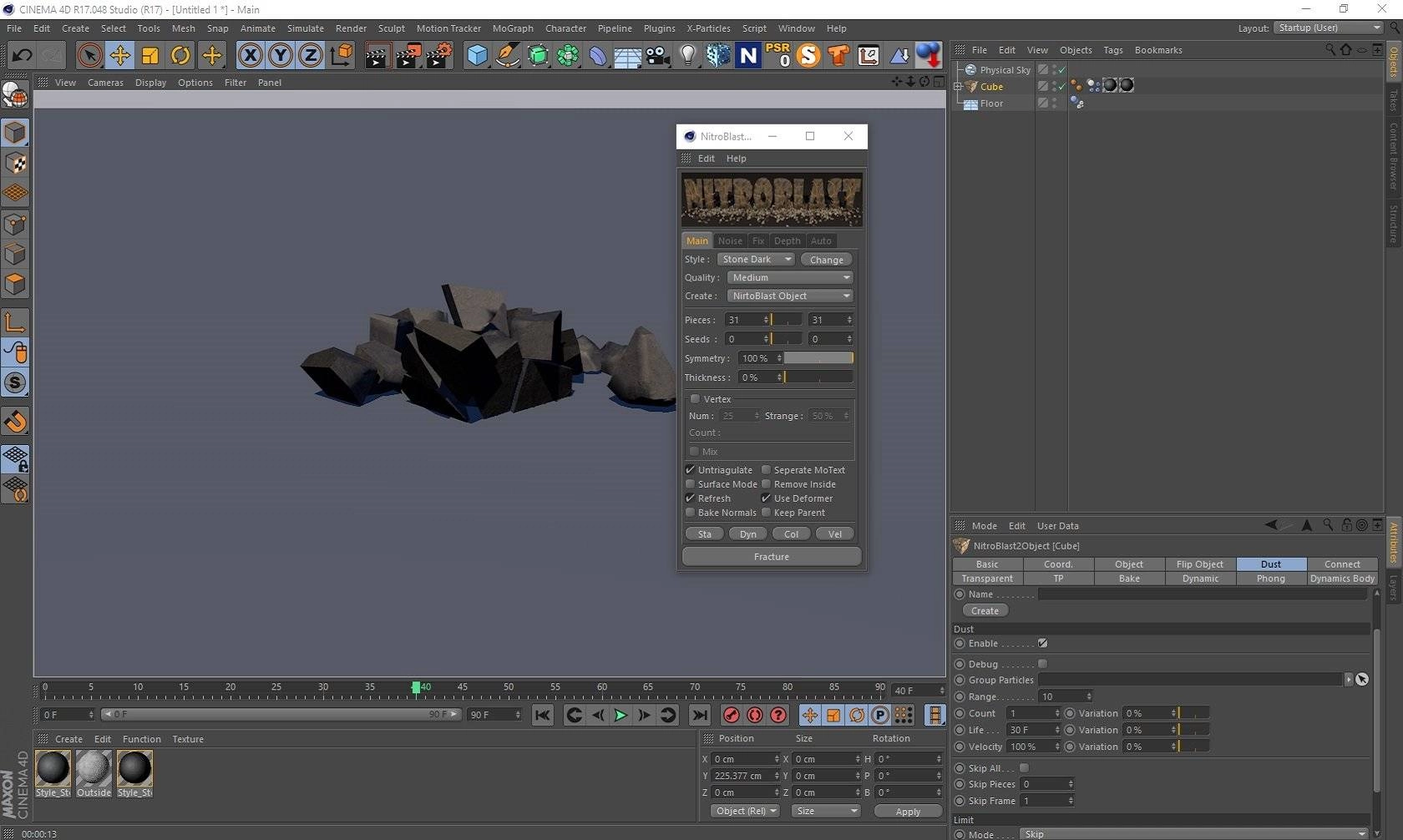The image size is (1403, 840).
Task: Disable Dust Enable checkbox
Action: 1042,644
